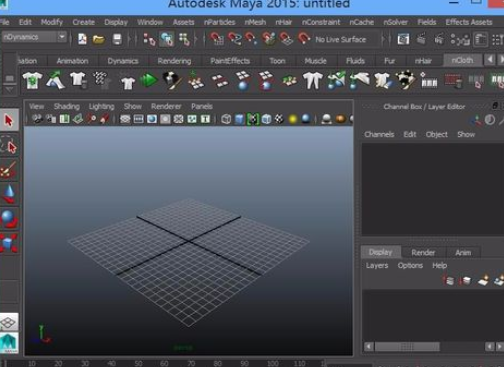
Task: Open Options menu in Layer Editor
Action: tap(410, 265)
